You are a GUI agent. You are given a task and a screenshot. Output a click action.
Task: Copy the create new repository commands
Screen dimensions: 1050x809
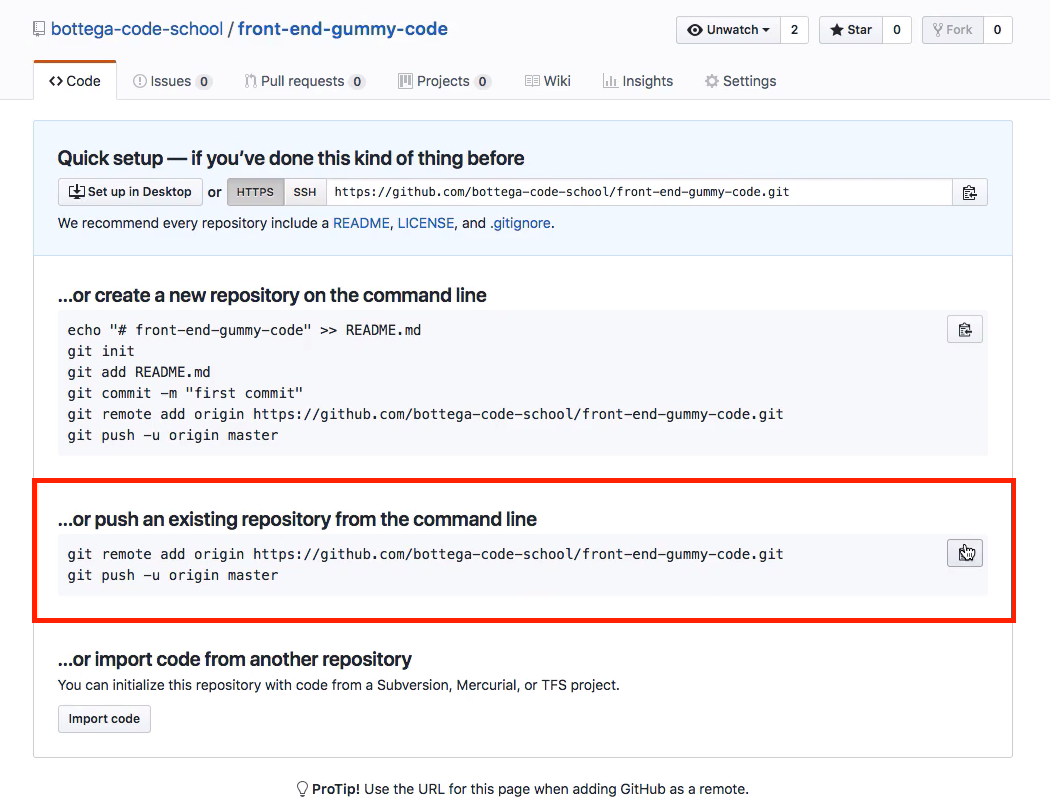point(964,329)
